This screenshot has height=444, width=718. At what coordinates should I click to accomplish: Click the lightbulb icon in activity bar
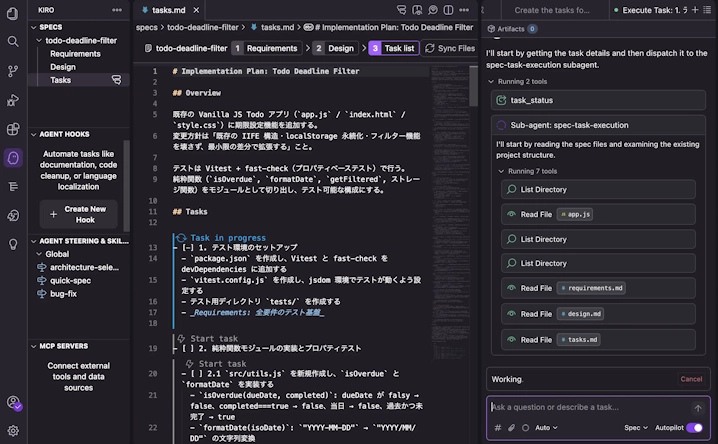[13, 244]
